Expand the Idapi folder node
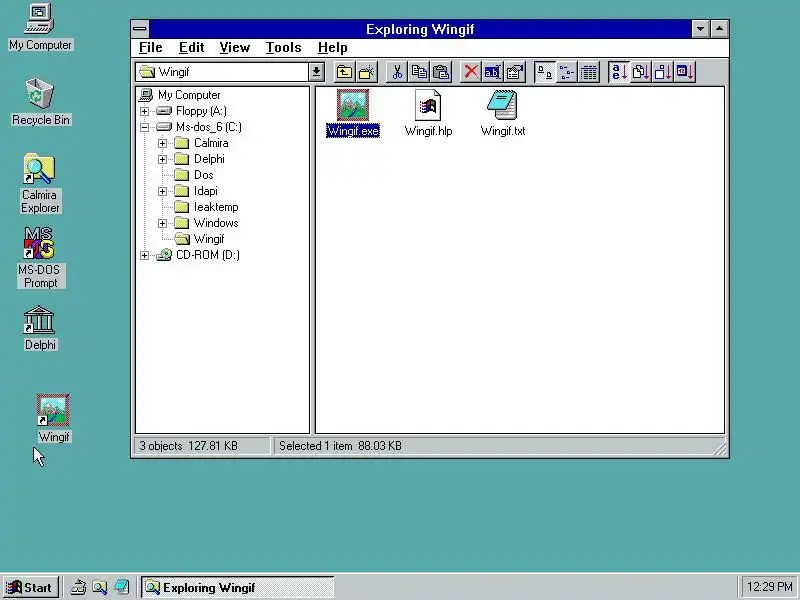The height and width of the screenshot is (600, 800). click(162, 191)
